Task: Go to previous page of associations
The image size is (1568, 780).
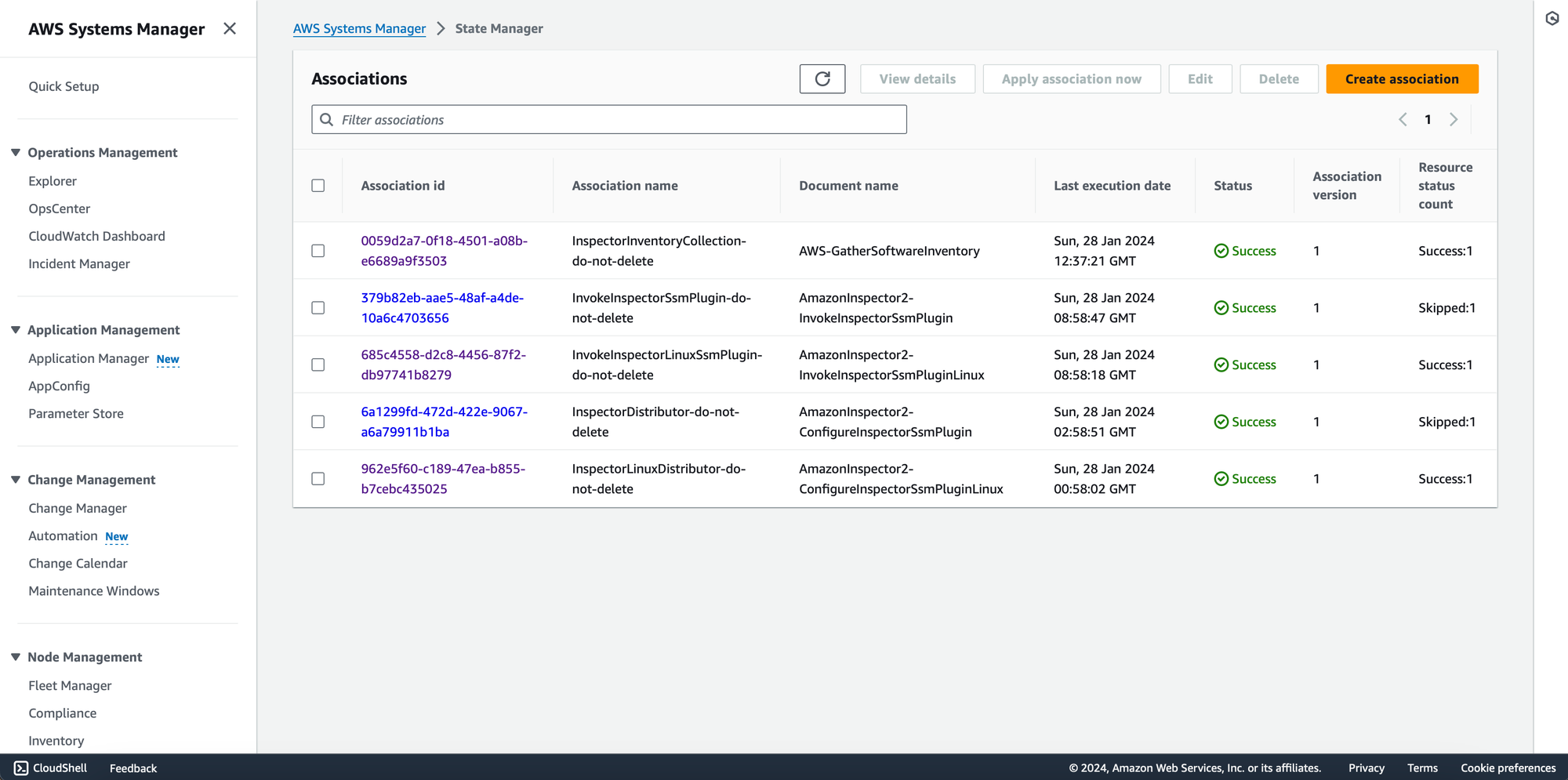Action: click(1403, 119)
